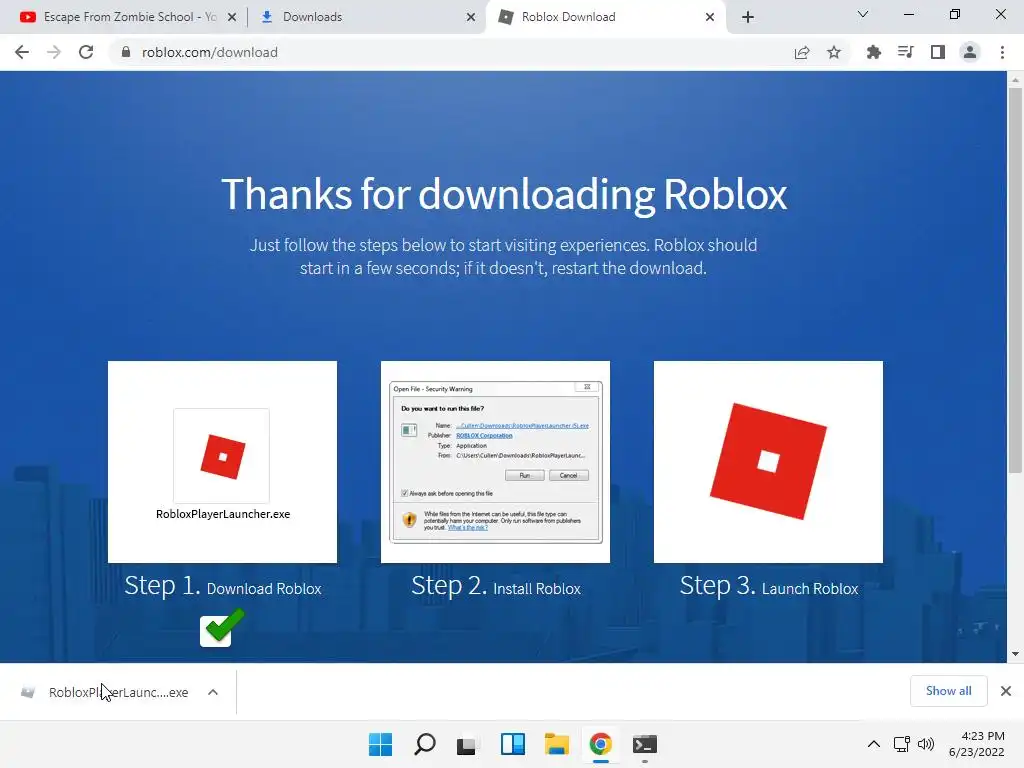Click the 'Step 1. Download Roblox' caption

[x=223, y=586]
